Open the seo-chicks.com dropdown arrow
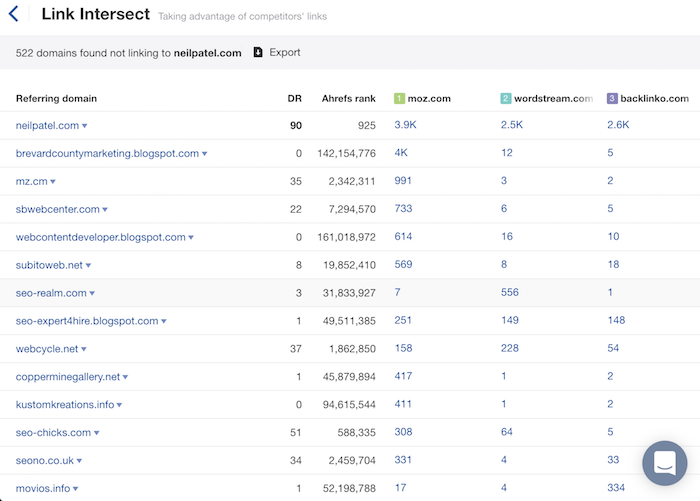The image size is (700, 501). [96, 433]
